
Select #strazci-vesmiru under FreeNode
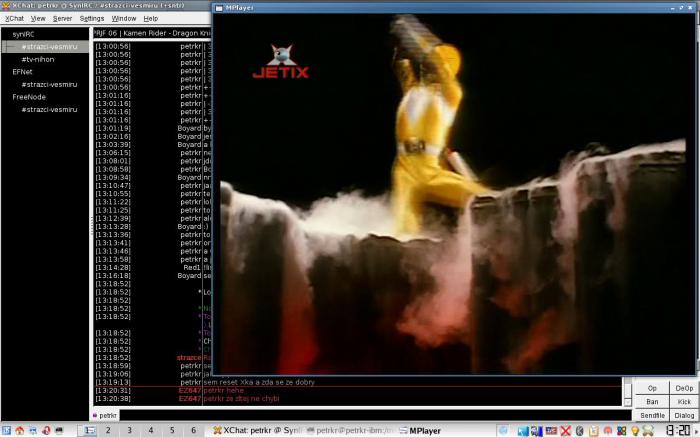coord(49,109)
